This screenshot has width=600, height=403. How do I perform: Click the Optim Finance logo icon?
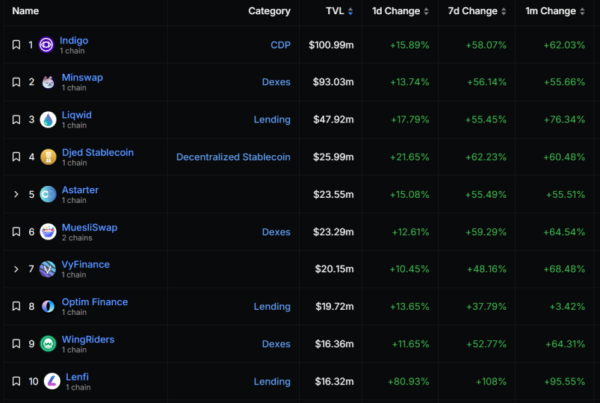pyautogui.click(x=47, y=306)
